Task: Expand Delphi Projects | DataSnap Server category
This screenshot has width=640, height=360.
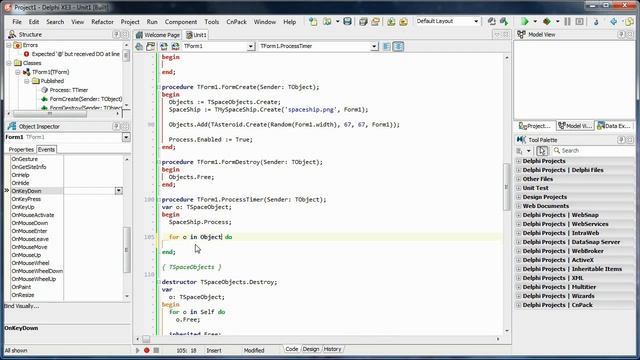Action: [518, 242]
